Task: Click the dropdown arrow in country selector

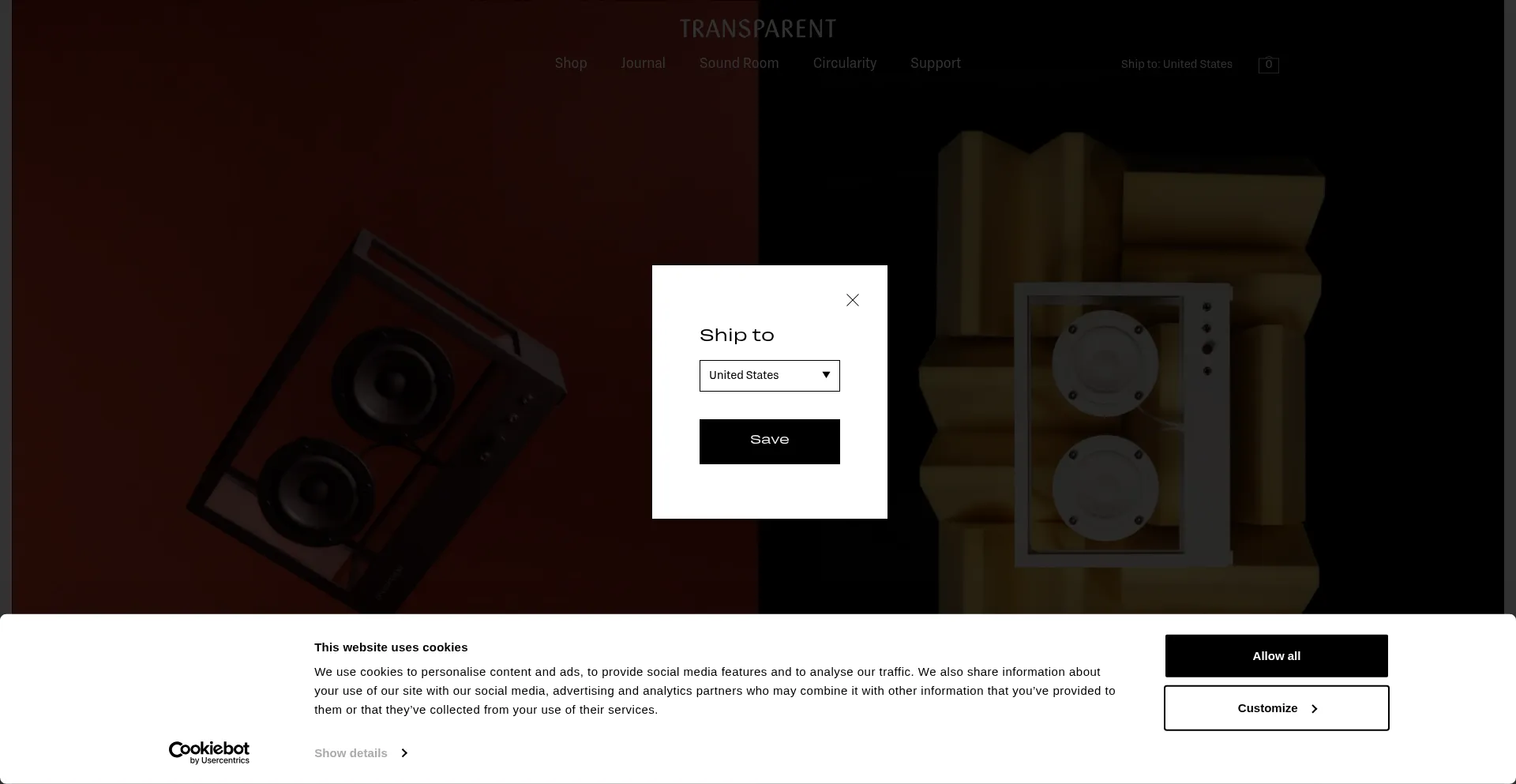Action: coord(826,375)
